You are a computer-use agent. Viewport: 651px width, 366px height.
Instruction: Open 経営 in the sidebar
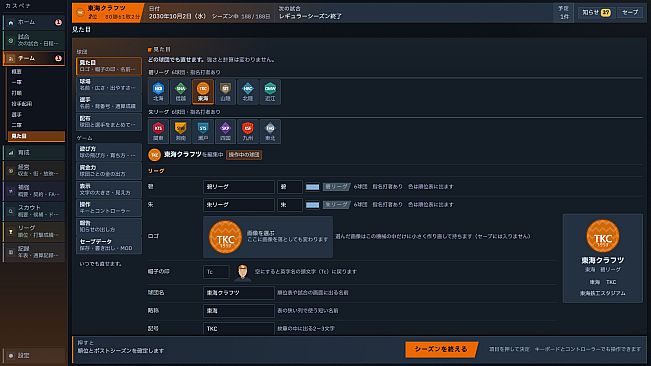[x=34, y=170]
